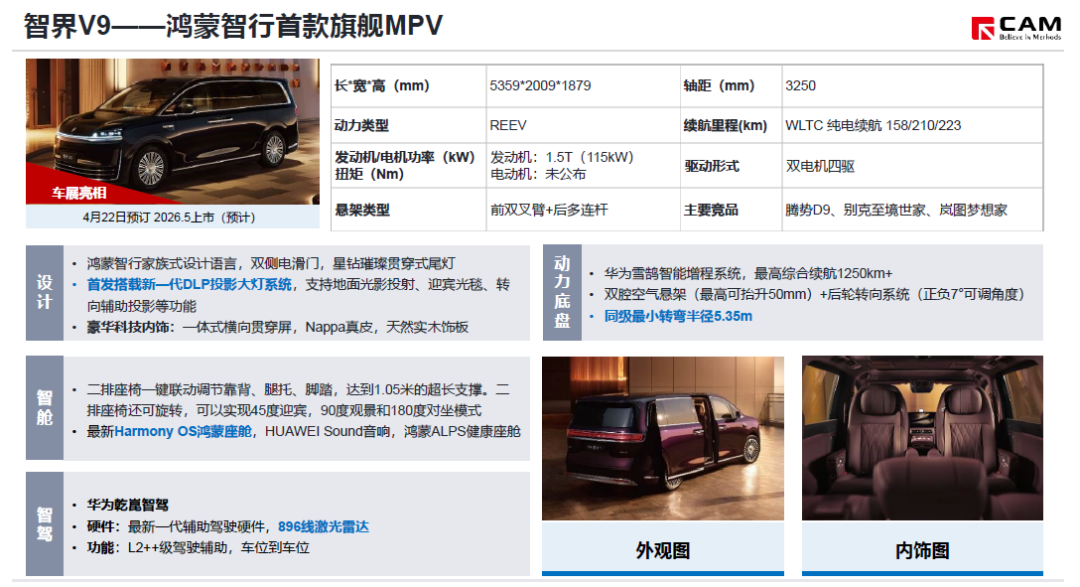
Task: Click the 二排座椅一键联动调节 bullet
Action: click(298, 400)
